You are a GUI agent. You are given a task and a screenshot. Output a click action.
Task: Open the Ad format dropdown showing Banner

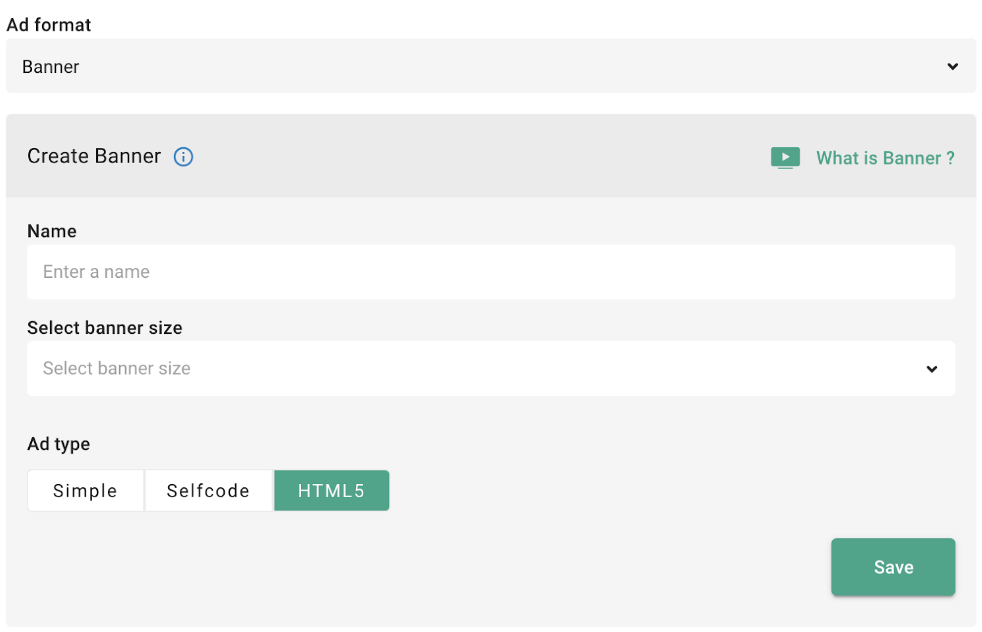[x=490, y=67]
